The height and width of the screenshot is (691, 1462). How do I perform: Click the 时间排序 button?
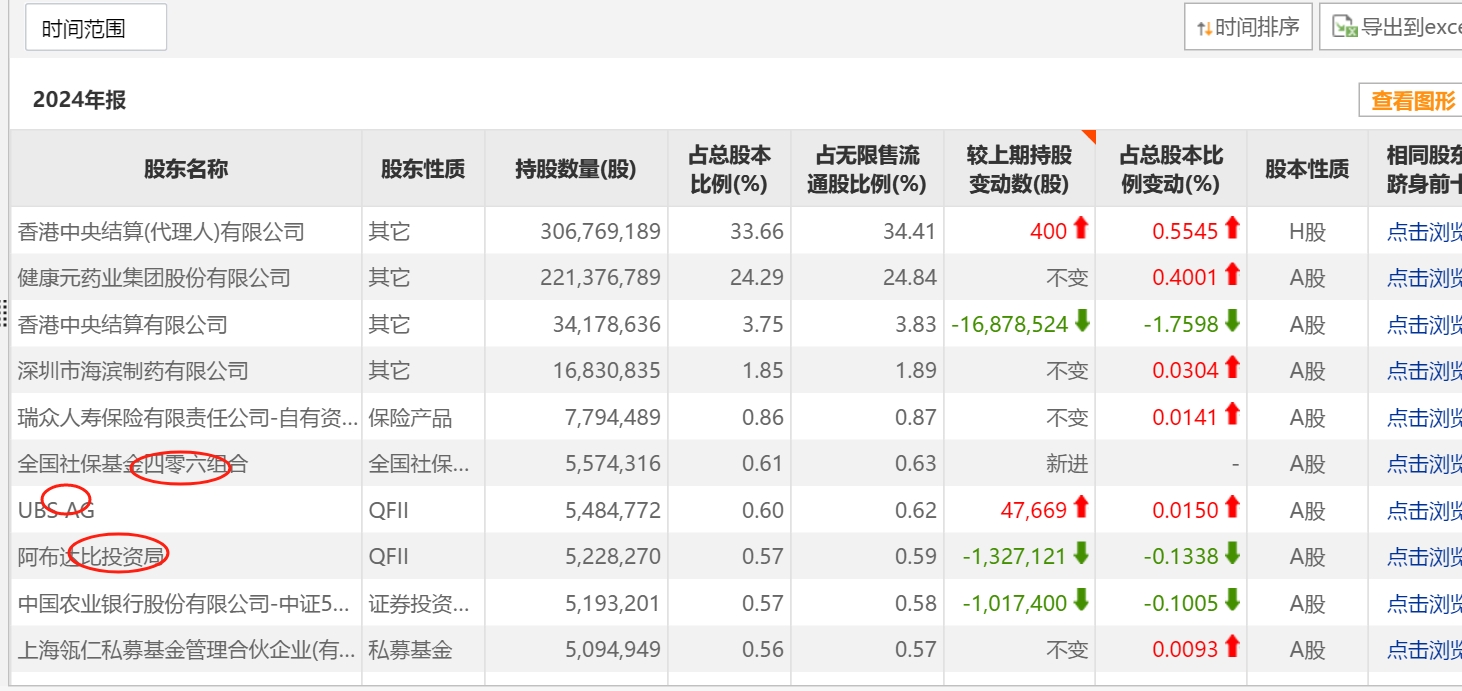coord(1247,27)
